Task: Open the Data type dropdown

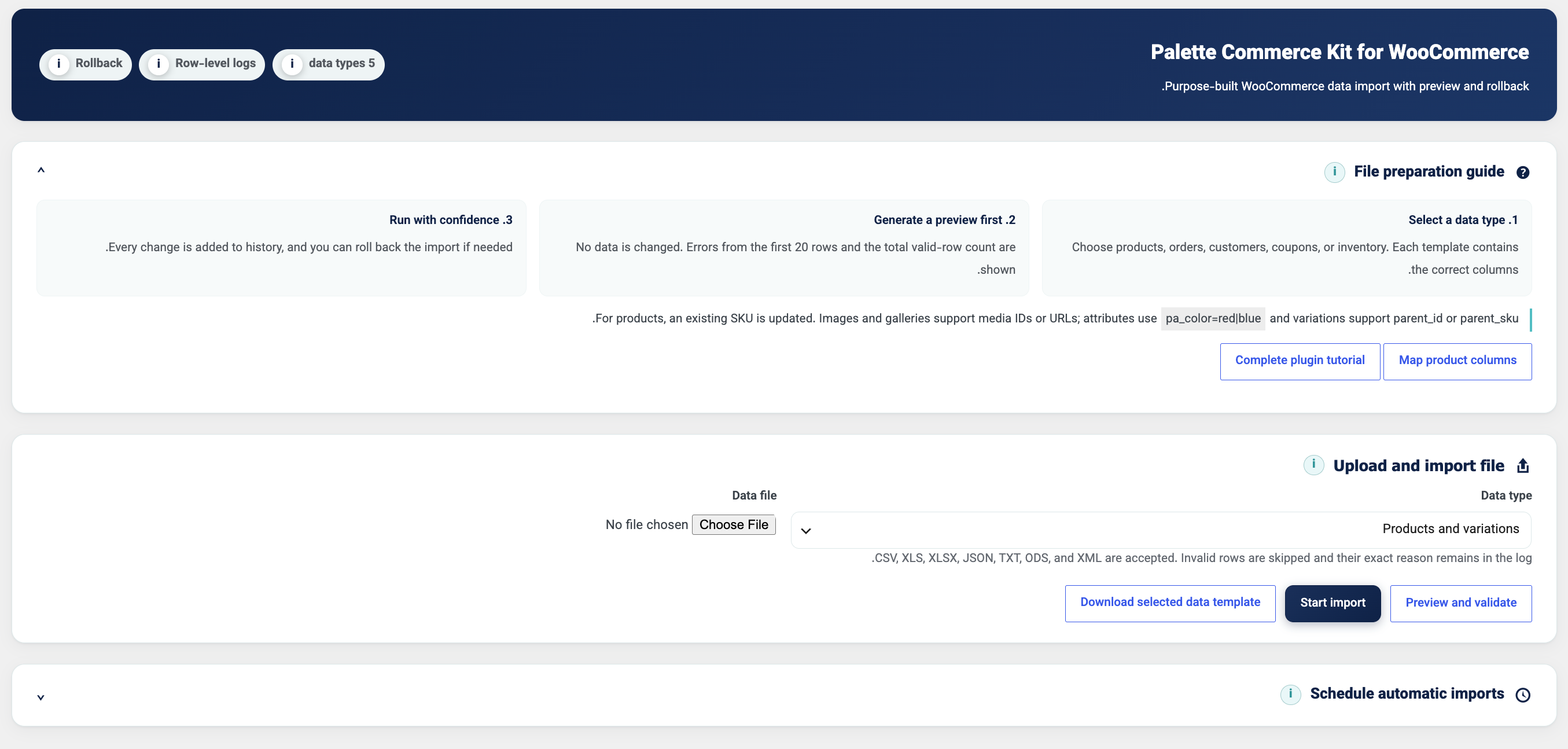Action: pyautogui.click(x=1161, y=530)
